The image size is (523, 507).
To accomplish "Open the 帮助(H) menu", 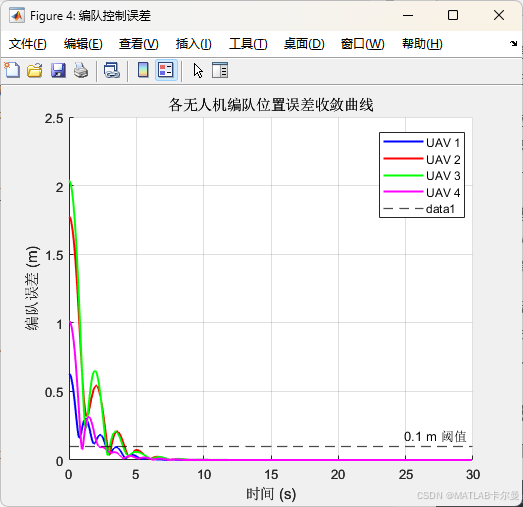I will (x=422, y=44).
